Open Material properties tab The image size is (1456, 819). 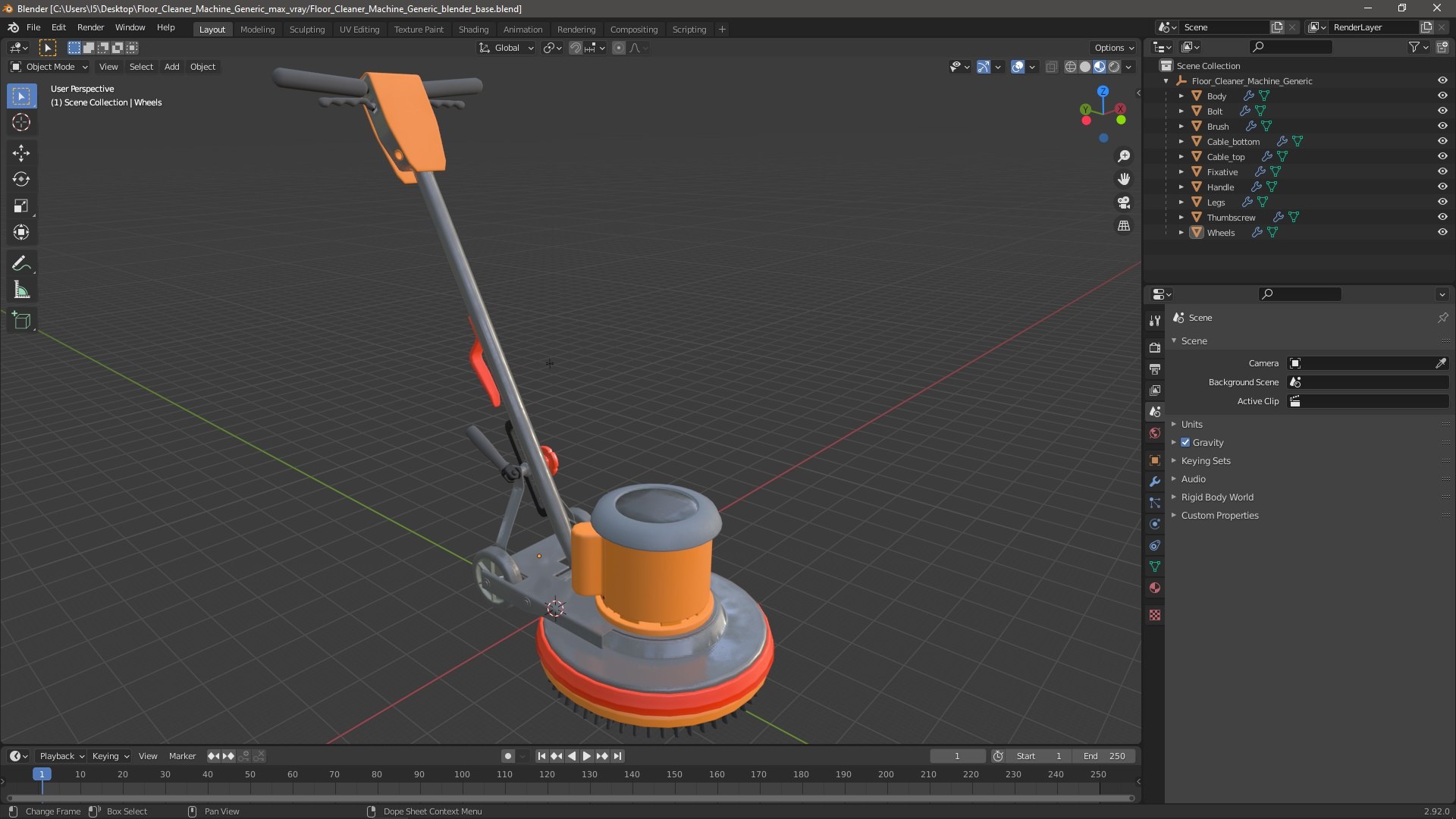1155,588
